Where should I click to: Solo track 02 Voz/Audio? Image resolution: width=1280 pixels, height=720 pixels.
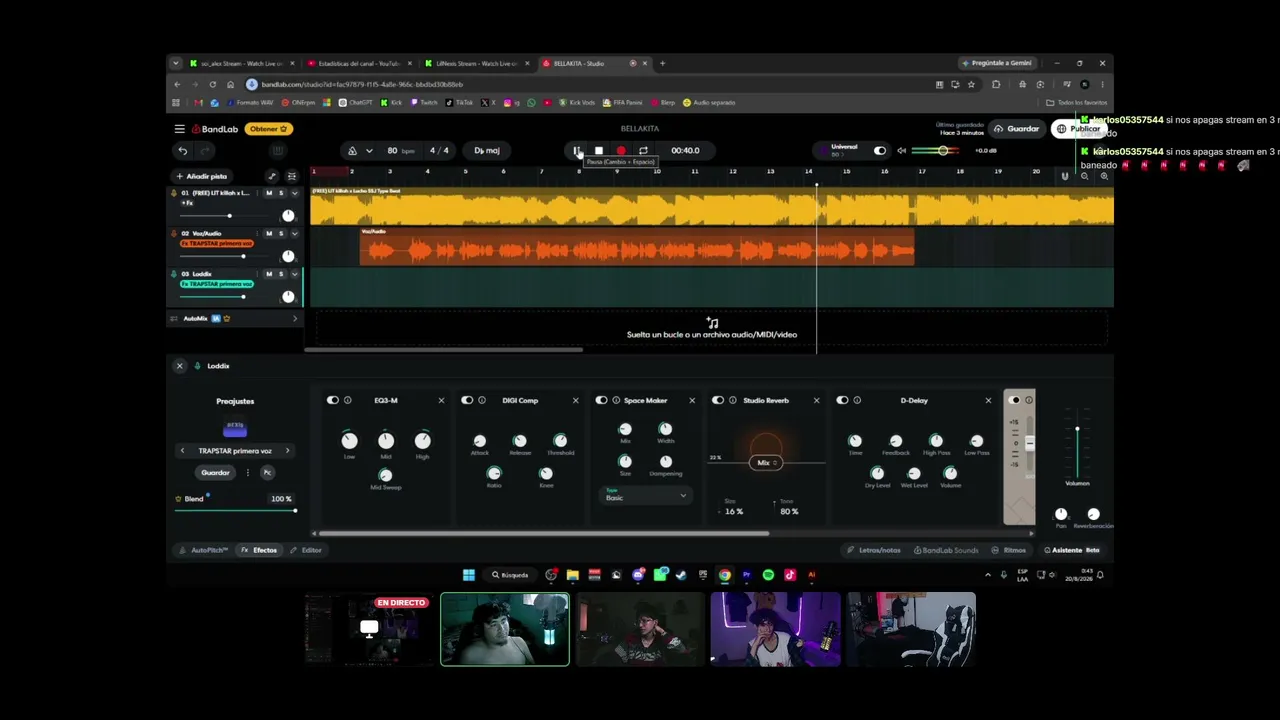(281, 233)
